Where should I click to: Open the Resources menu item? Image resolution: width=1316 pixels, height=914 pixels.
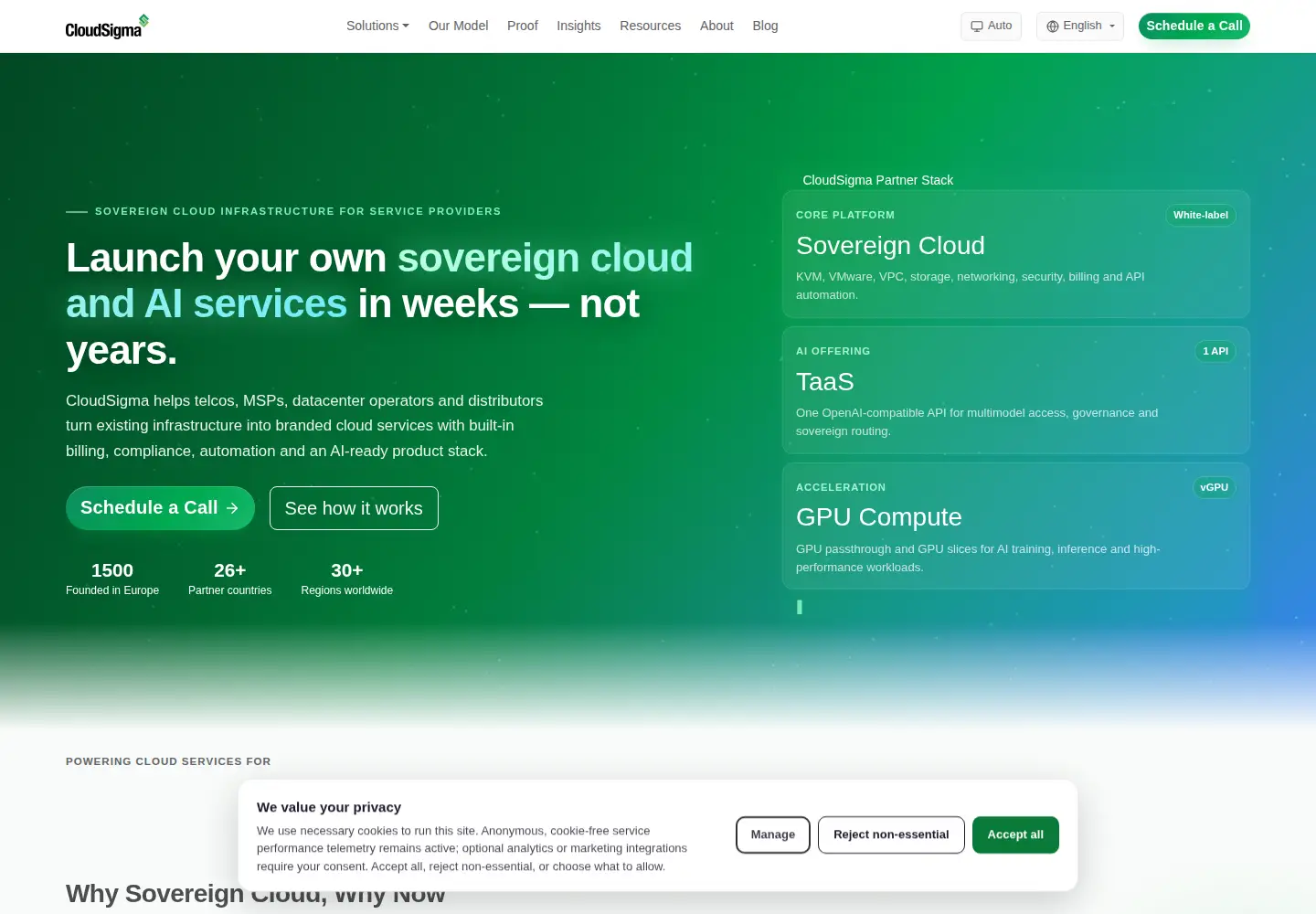point(650,26)
